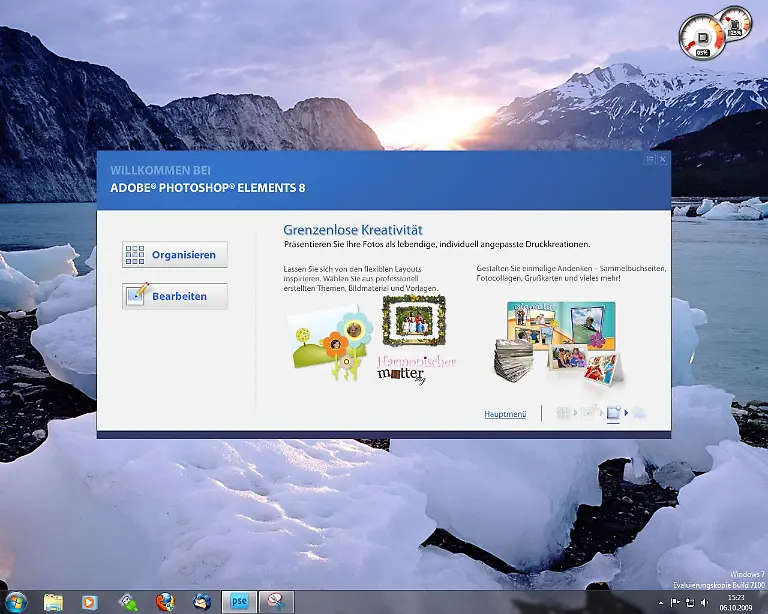The height and width of the screenshot is (614, 768).
Task: Open Windows Explorer from the taskbar
Action: [53, 601]
